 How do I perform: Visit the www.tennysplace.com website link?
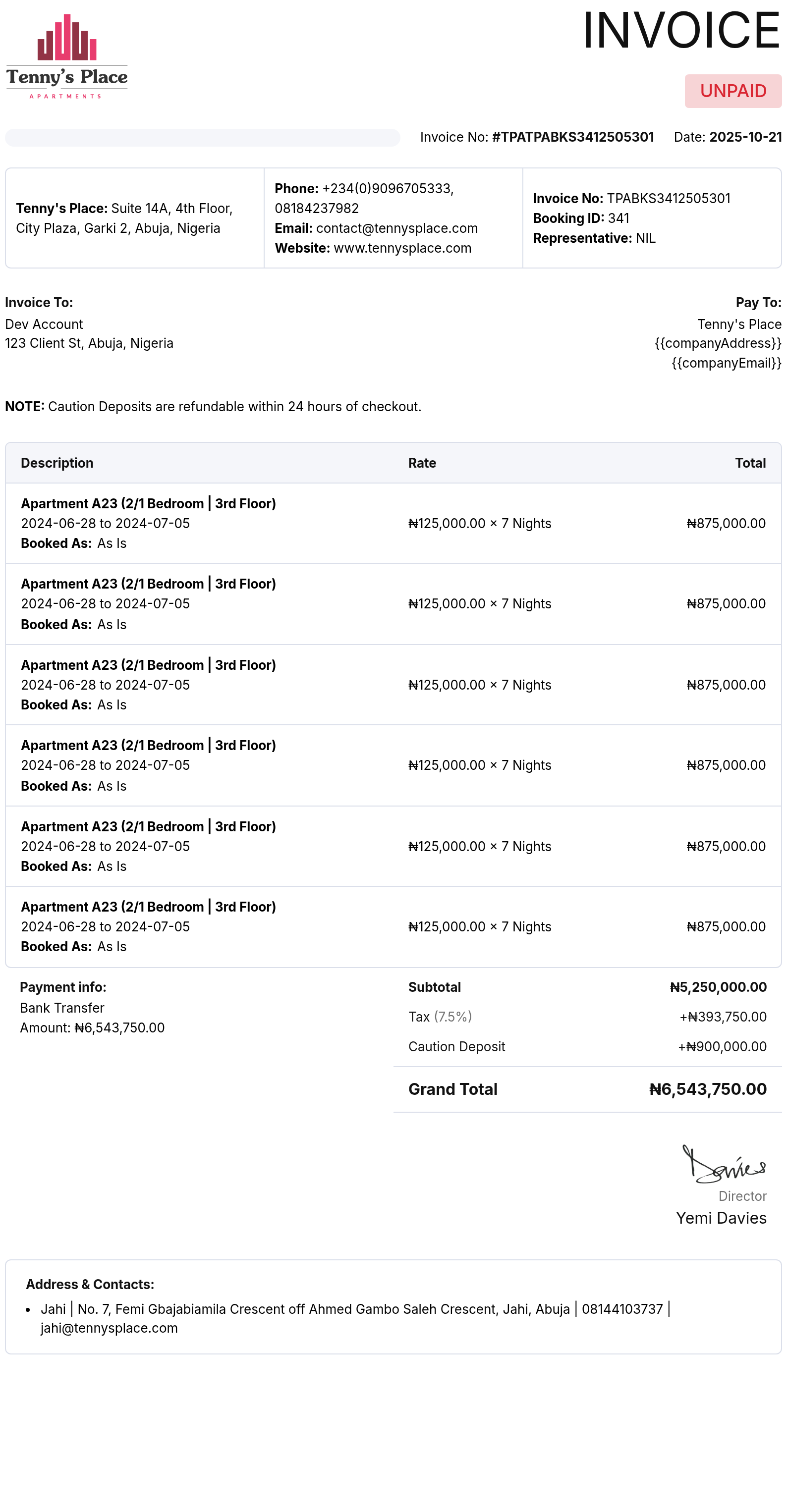402,248
